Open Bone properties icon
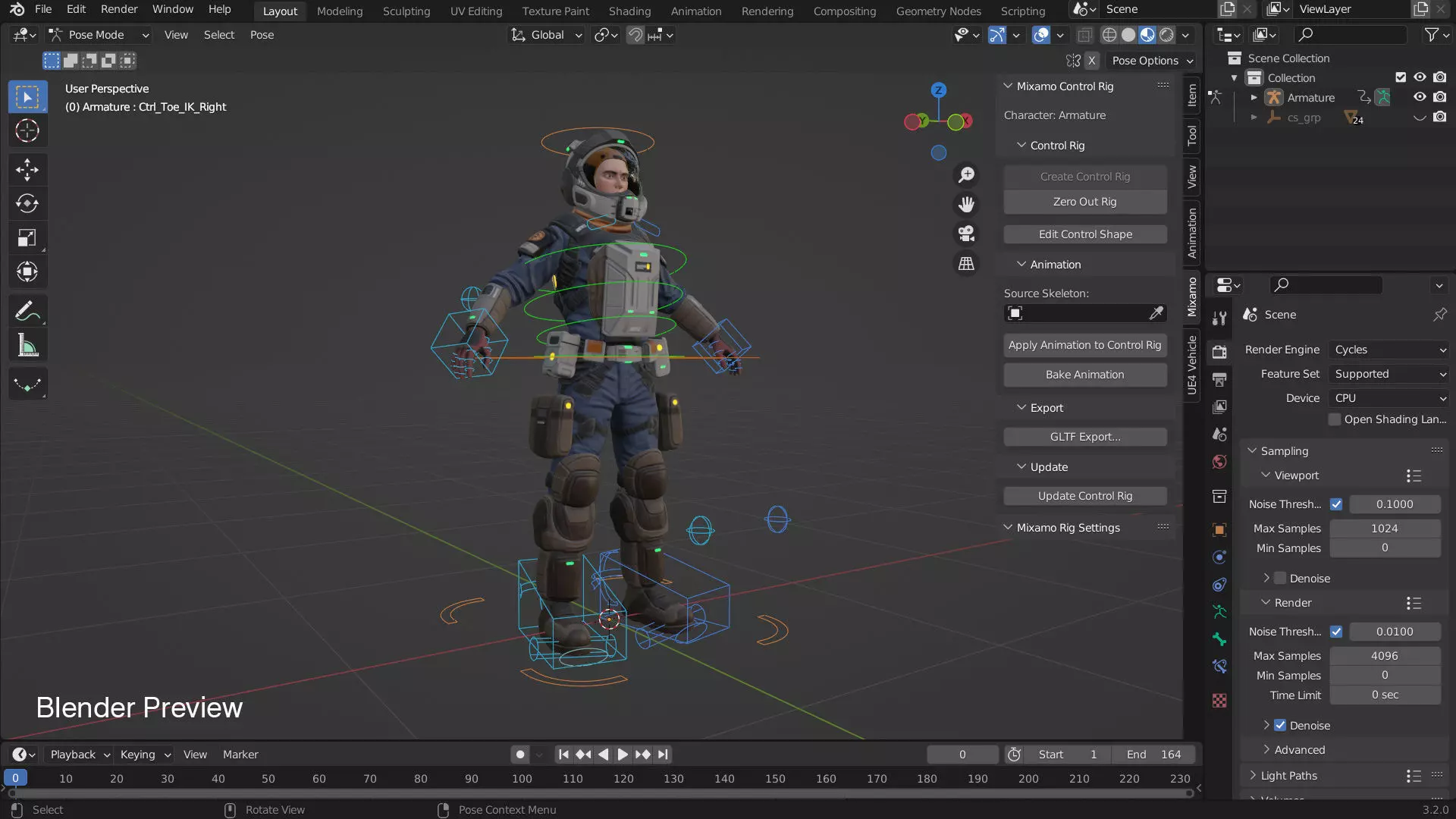 point(1219,639)
